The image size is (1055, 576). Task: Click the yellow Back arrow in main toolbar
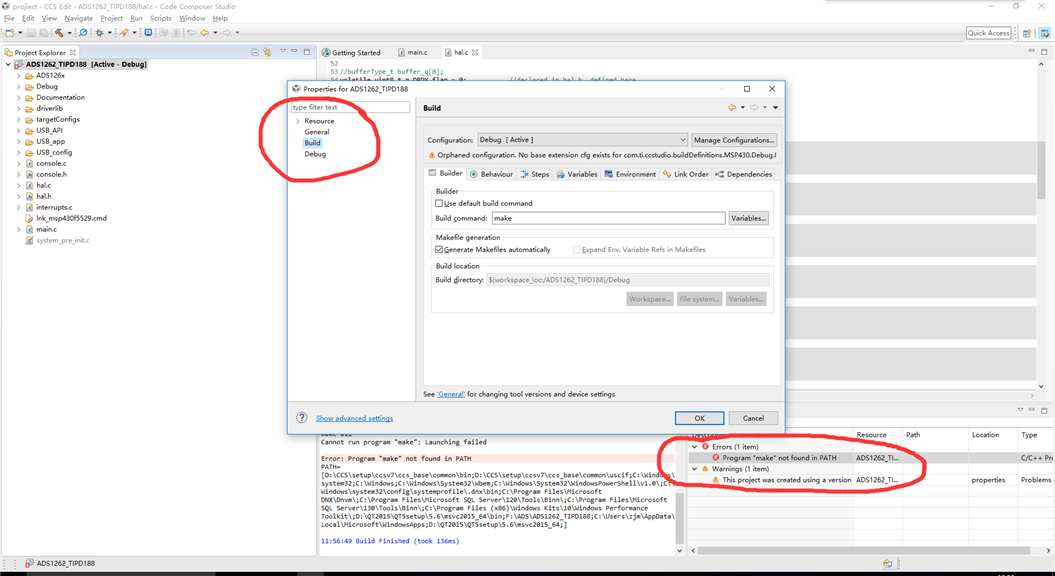point(205,32)
